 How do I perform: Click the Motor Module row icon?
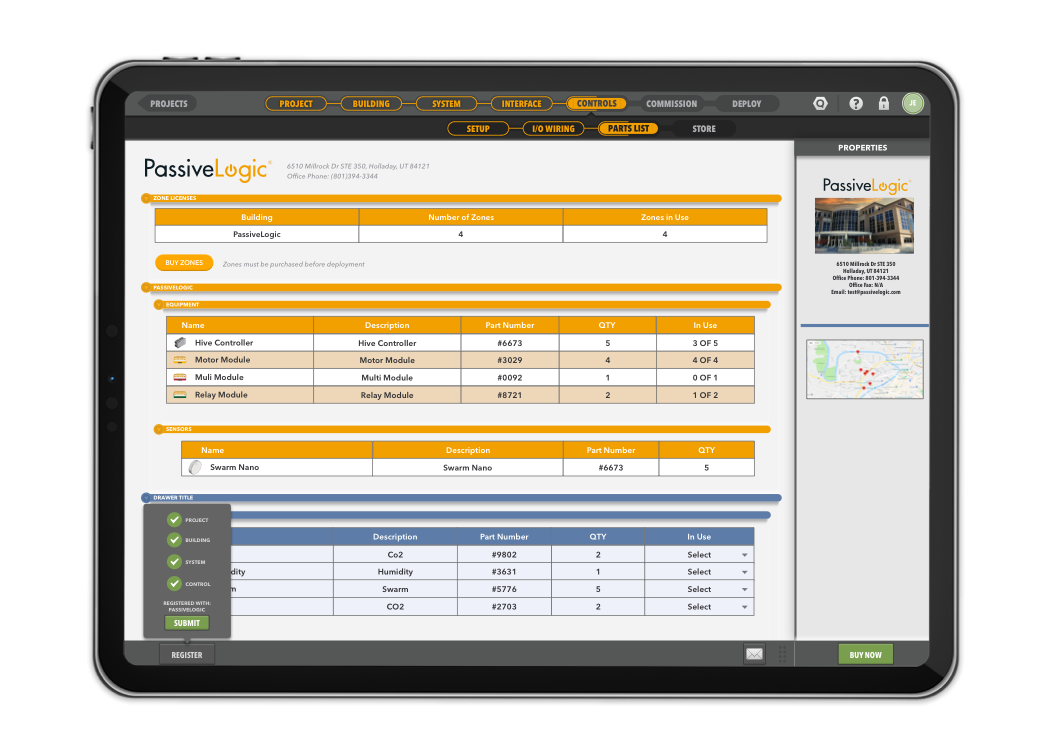(x=180, y=360)
